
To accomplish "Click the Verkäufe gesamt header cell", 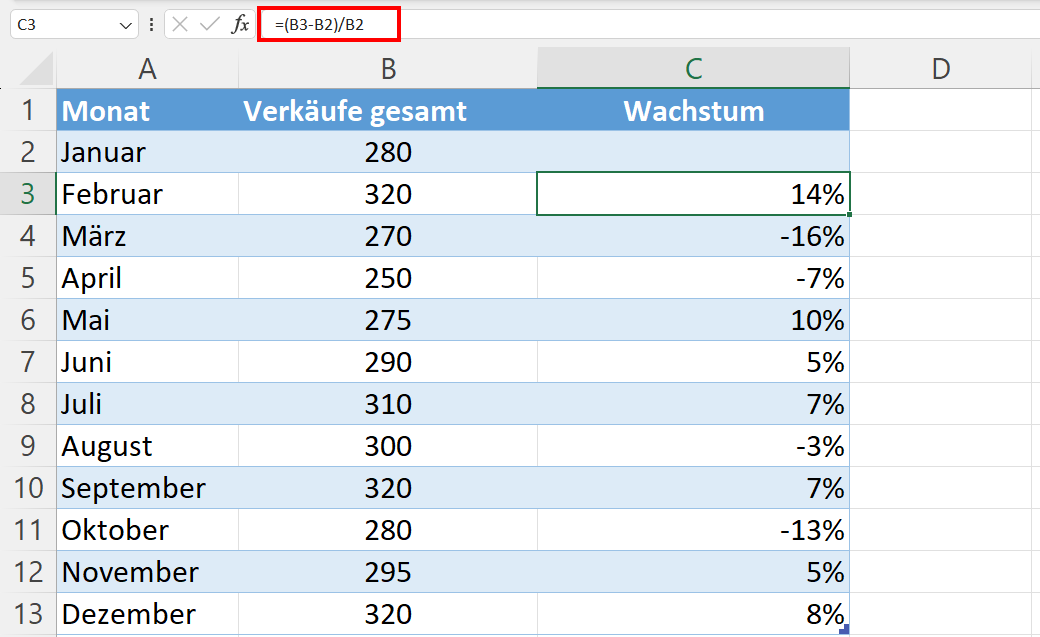I will tap(388, 110).
